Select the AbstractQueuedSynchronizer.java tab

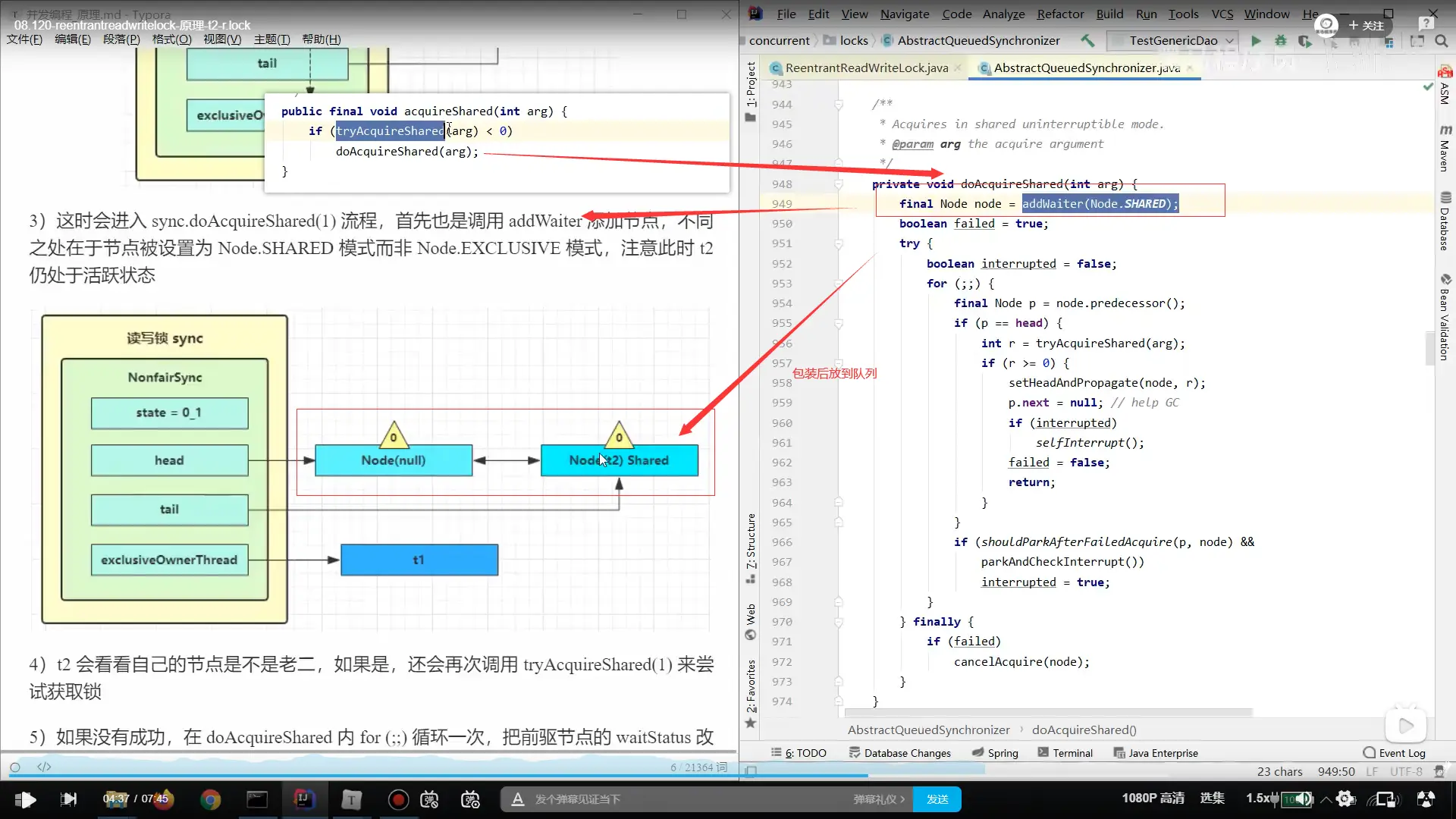[x=1086, y=67]
